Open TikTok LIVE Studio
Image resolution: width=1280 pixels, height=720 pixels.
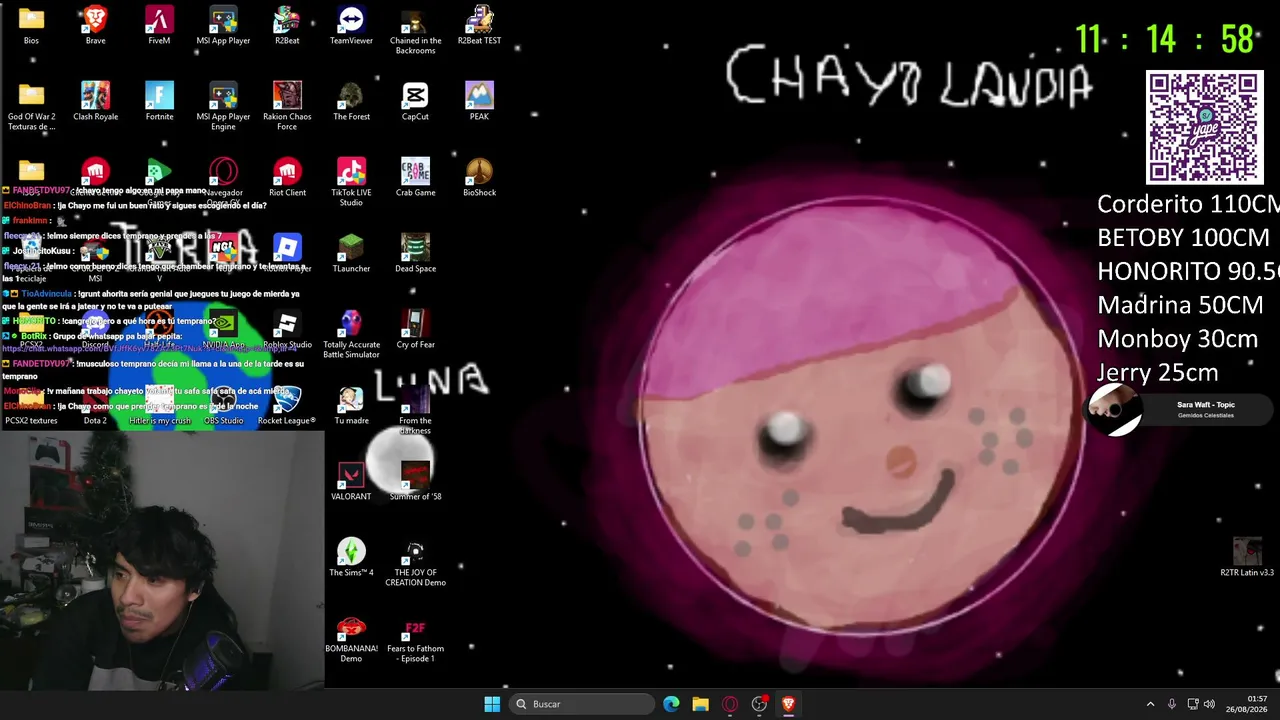point(351,182)
